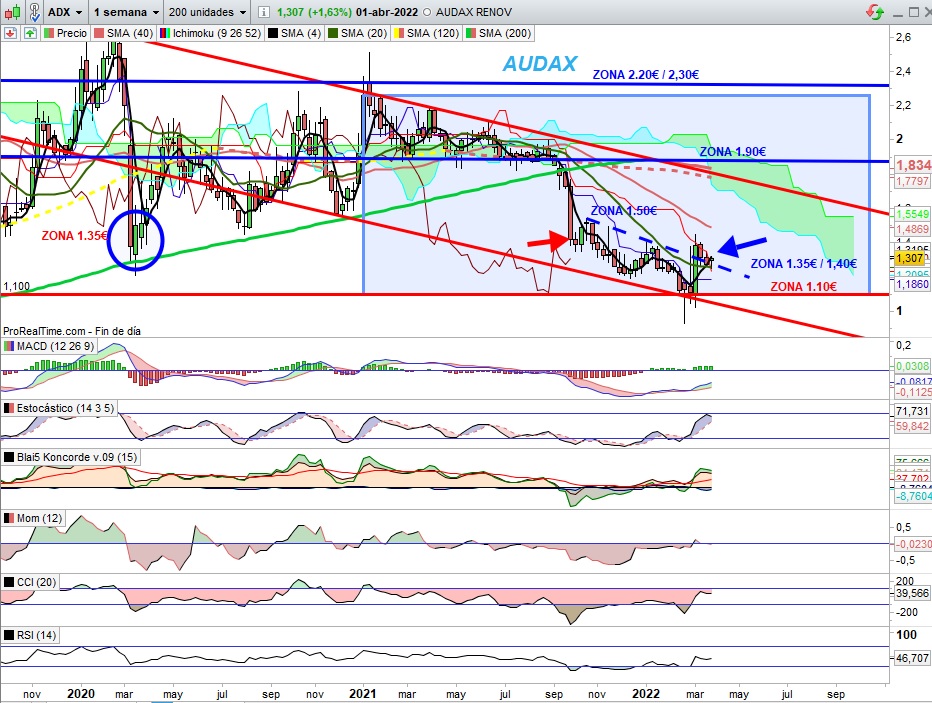This screenshot has width=932, height=703.
Task: Click the 2020 label on time axis
Action: coord(81,693)
